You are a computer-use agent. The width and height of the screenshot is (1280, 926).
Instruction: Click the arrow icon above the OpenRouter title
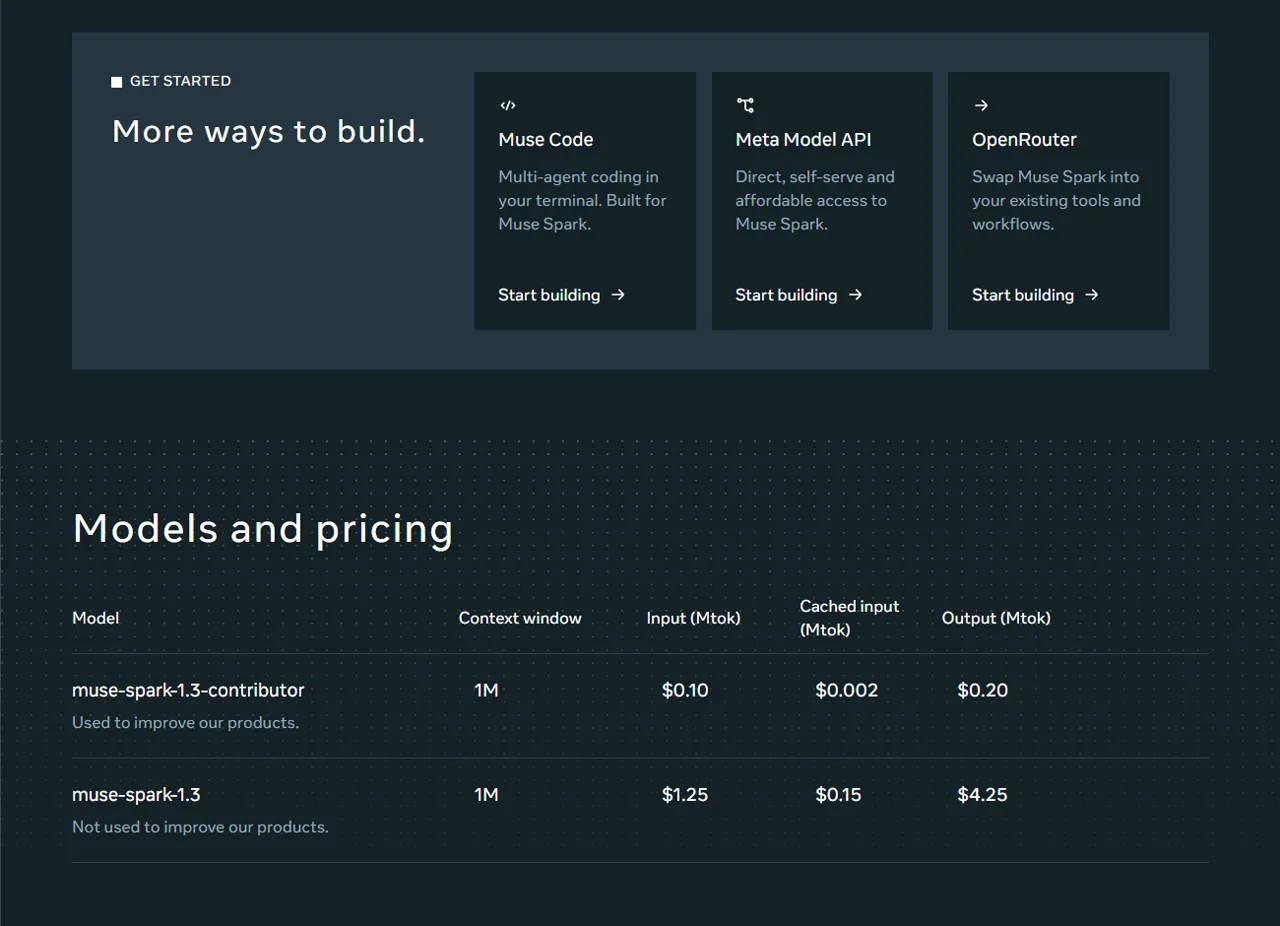(981, 105)
